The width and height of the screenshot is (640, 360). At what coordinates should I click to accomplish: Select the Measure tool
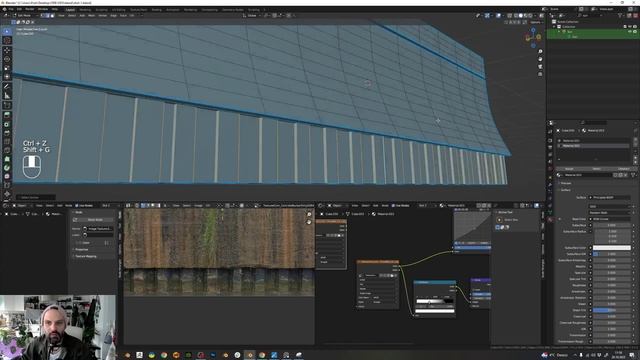[x=7, y=96]
